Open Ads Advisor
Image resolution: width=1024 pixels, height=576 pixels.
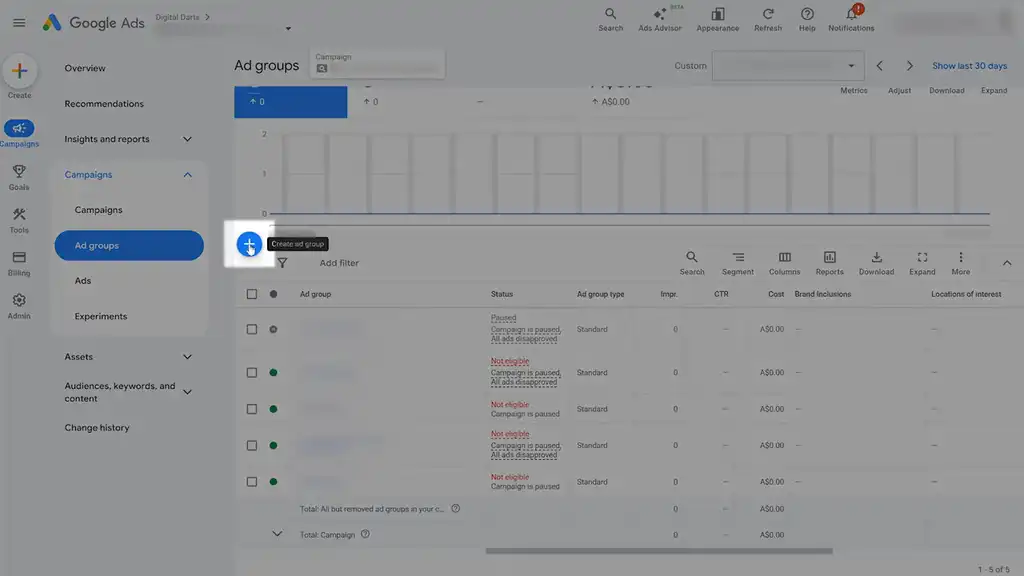660,20
